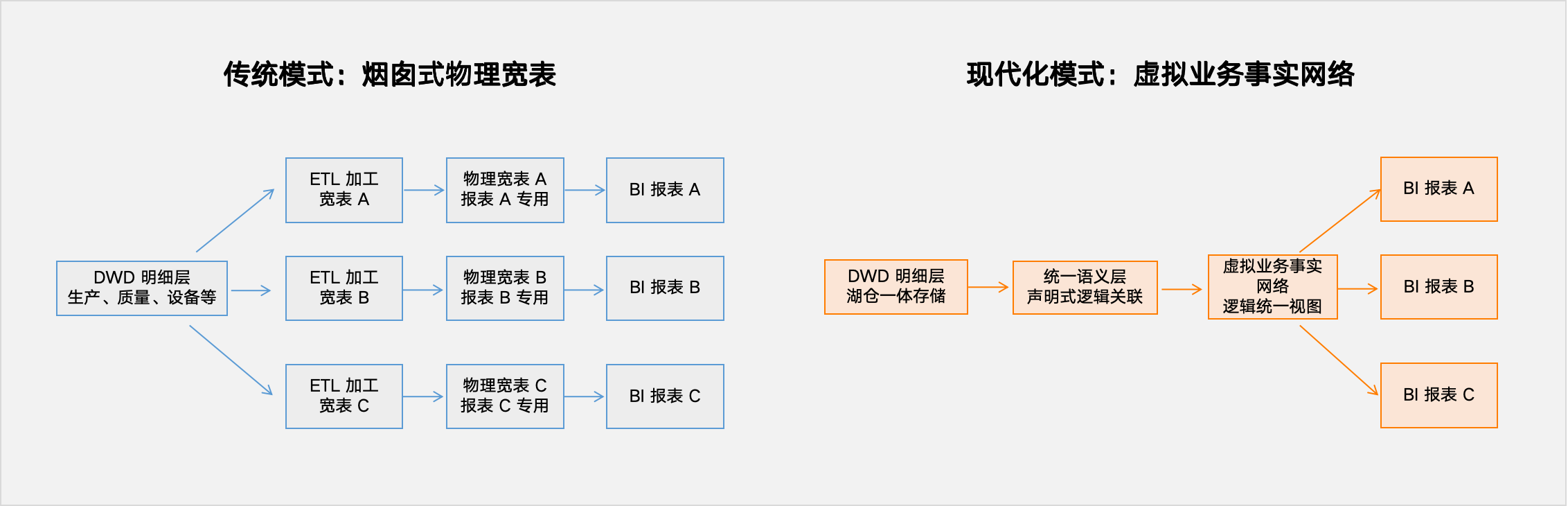
Task: Click the orange DWD 明细层 湖仓一体存储 box
Action: click(x=896, y=287)
